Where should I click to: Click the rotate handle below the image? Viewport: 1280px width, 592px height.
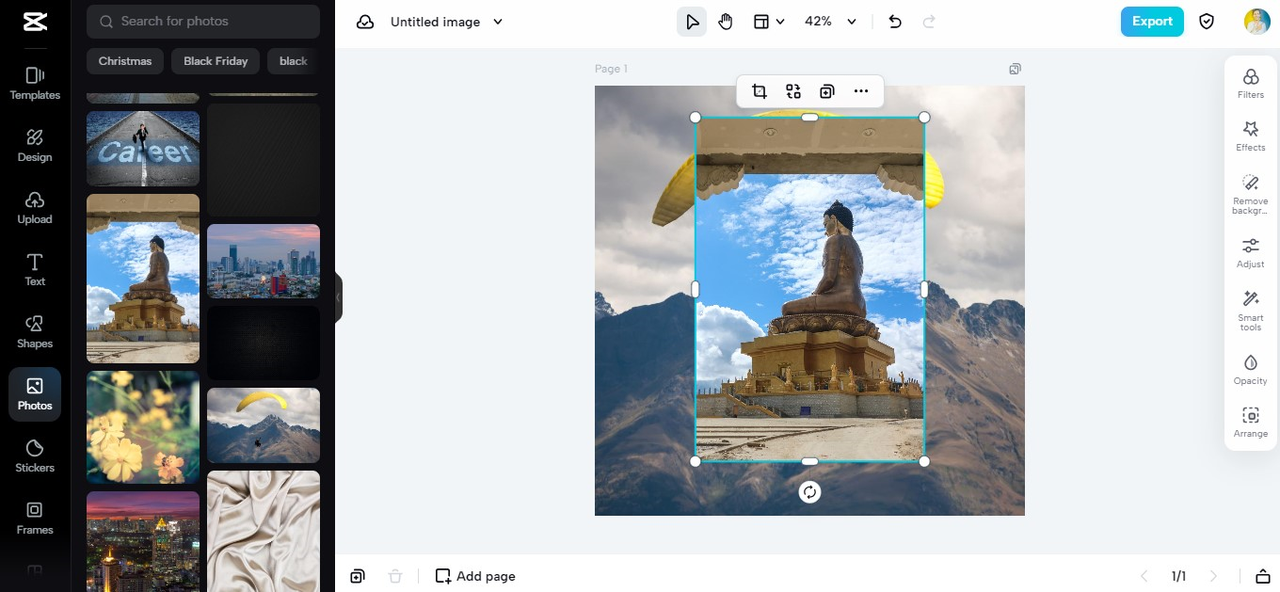tap(810, 492)
